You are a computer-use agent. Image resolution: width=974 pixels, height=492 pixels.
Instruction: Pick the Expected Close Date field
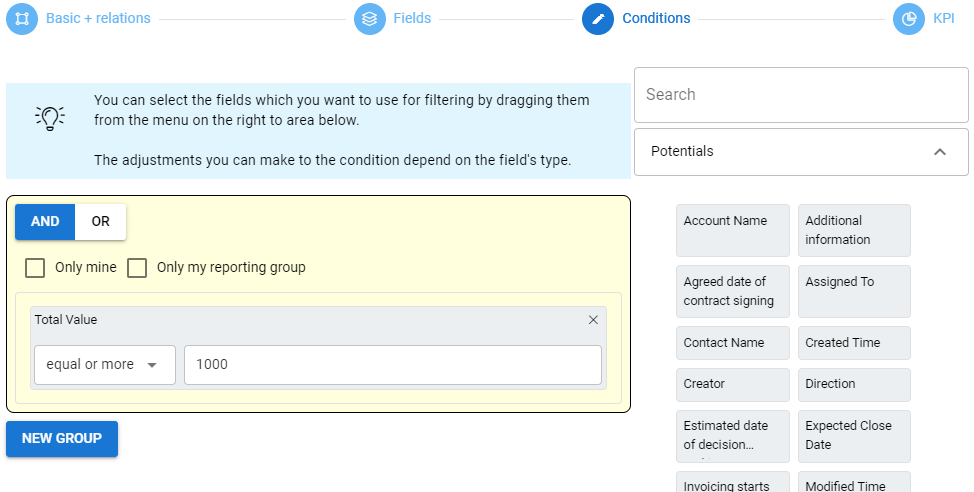point(854,435)
